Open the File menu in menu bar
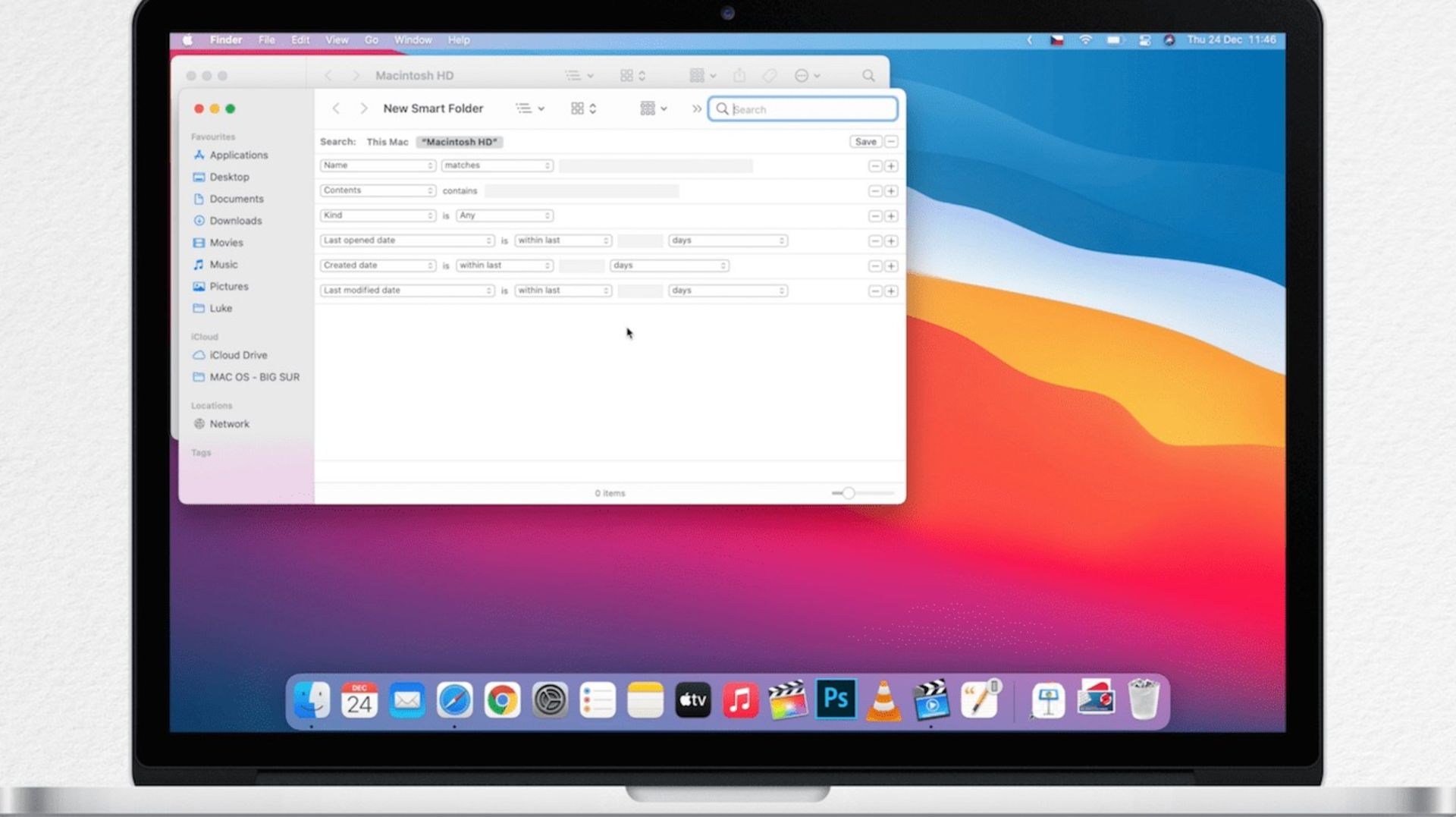Viewport: 1456px width, 817px height. [x=266, y=40]
